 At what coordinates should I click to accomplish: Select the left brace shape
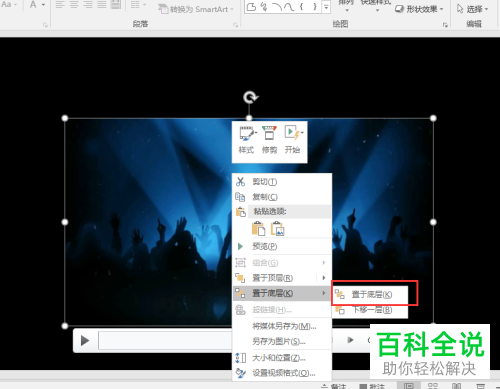[x=301, y=7]
